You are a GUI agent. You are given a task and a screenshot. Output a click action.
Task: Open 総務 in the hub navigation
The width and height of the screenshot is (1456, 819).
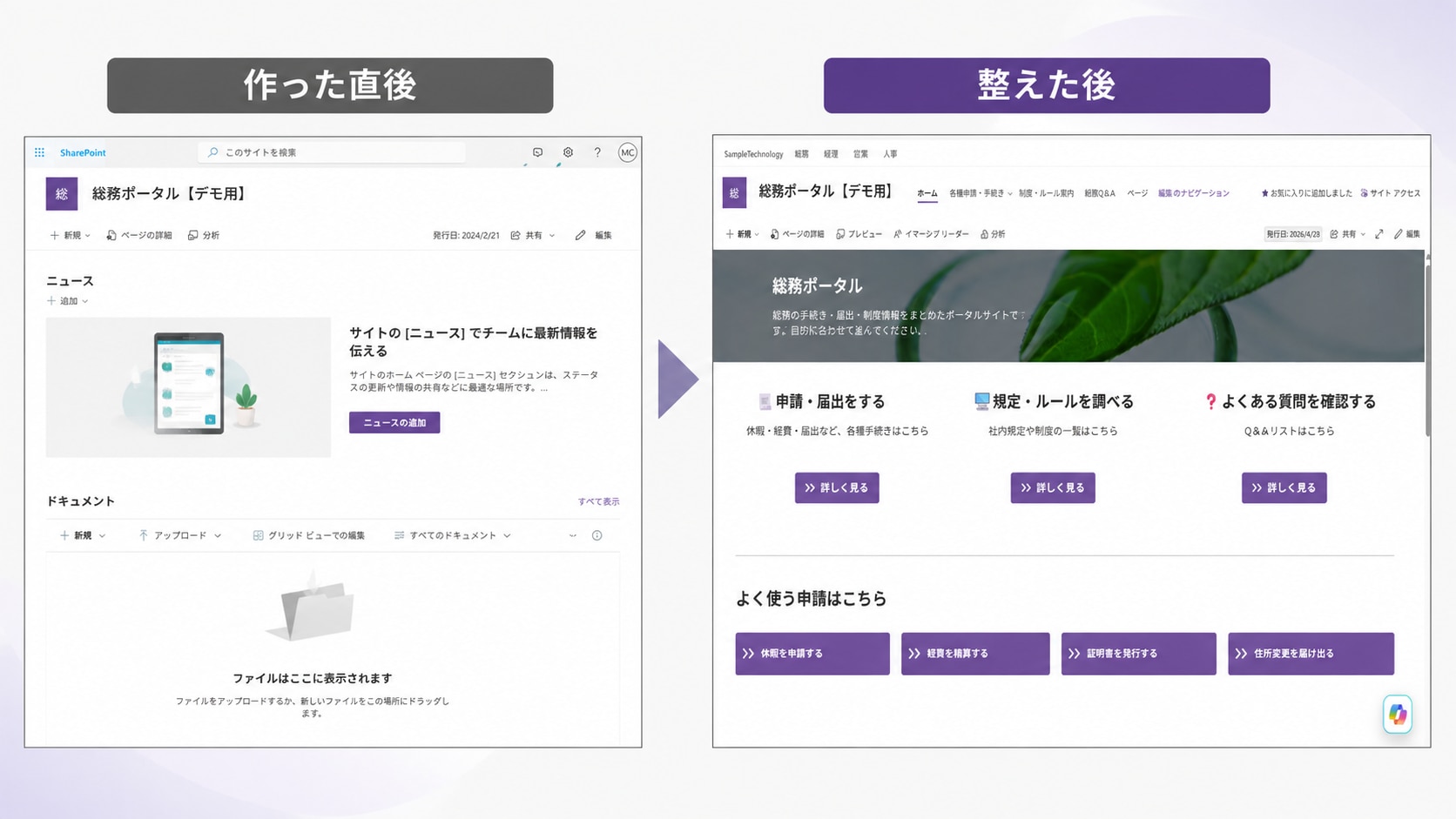(x=802, y=154)
